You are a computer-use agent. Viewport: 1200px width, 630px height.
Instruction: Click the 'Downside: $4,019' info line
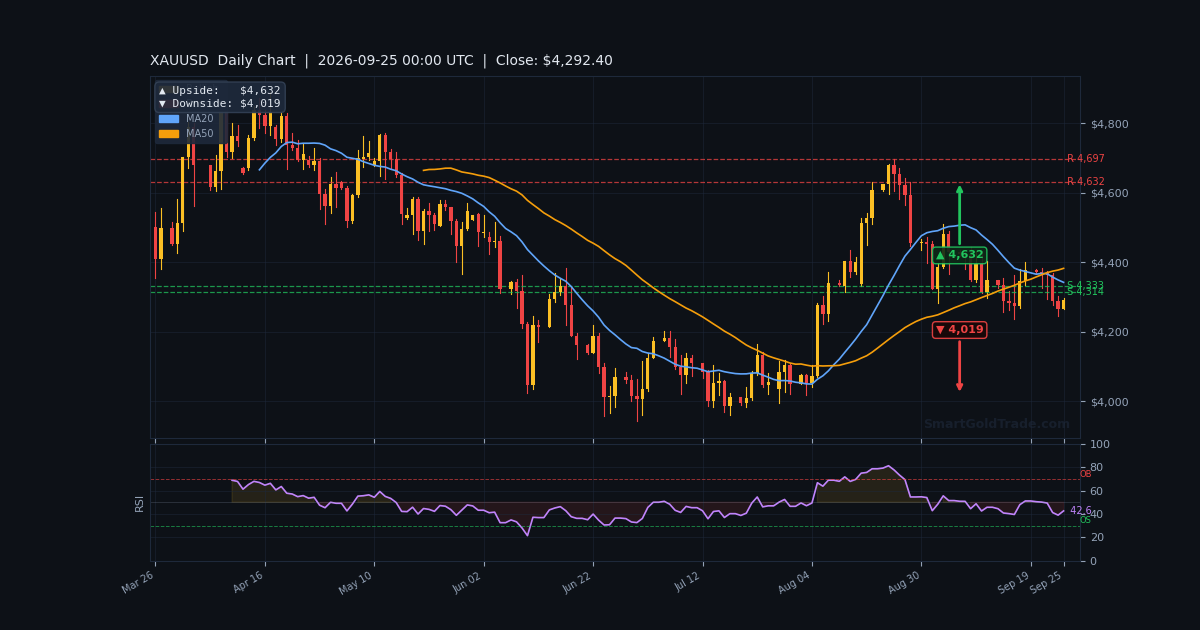[x=220, y=104]
